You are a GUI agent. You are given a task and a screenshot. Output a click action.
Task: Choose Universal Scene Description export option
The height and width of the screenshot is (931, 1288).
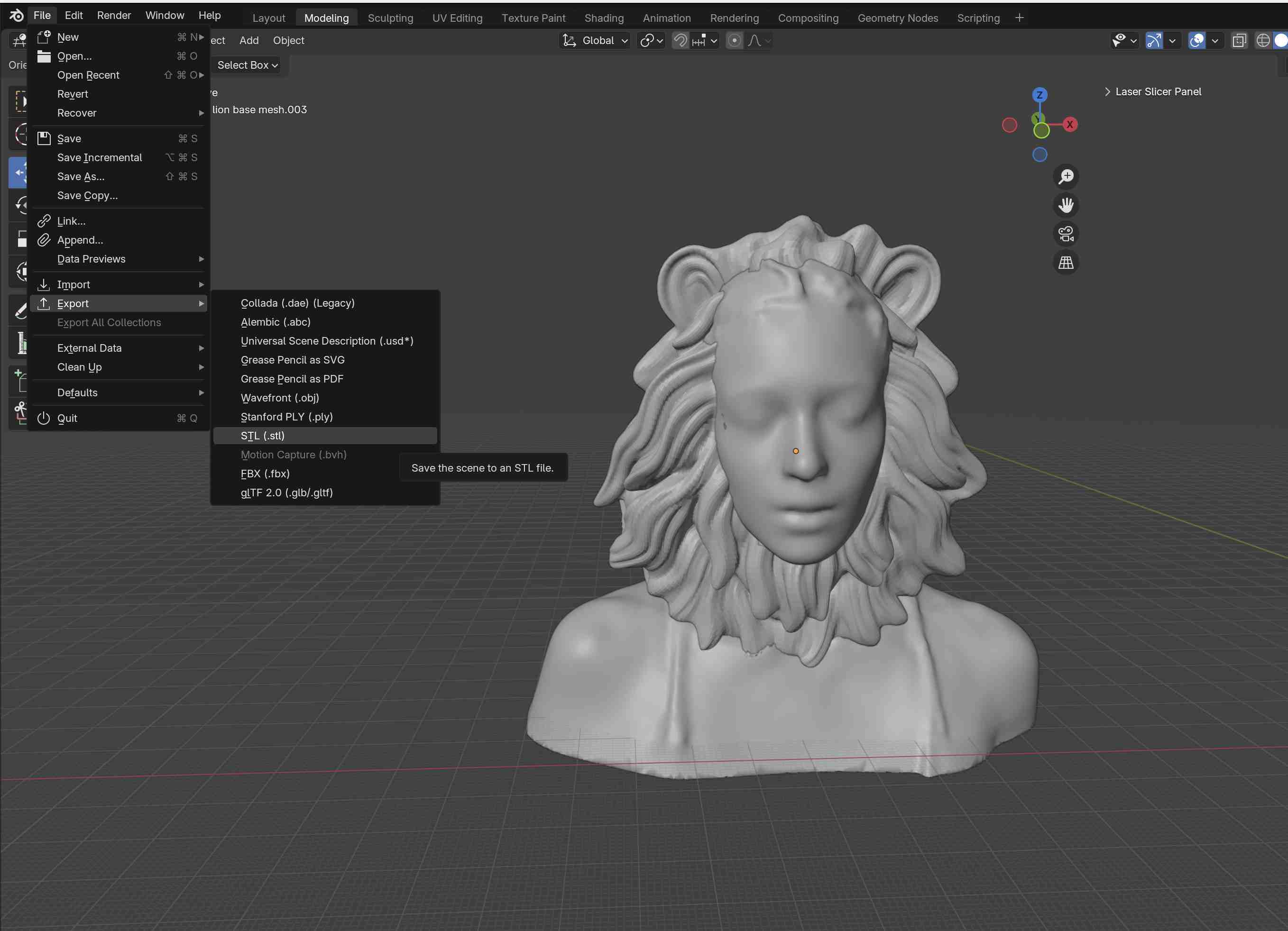[325, 341]
